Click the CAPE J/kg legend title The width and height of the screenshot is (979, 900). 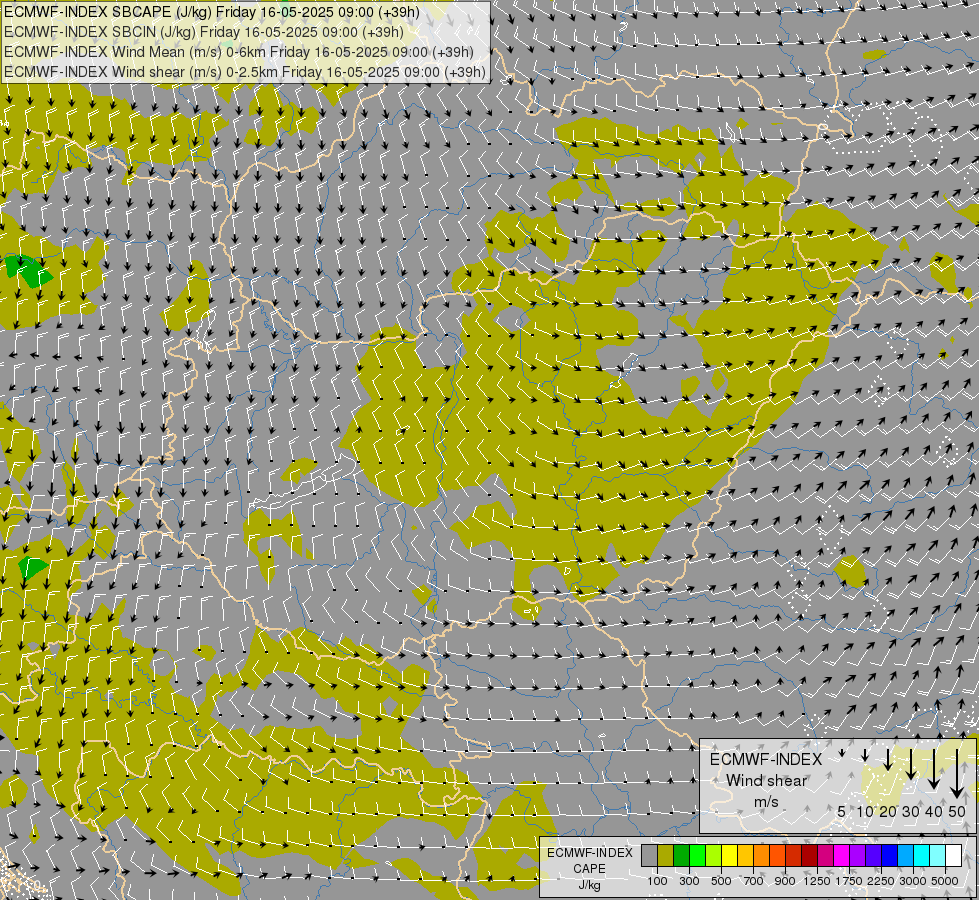coord(589,869)
